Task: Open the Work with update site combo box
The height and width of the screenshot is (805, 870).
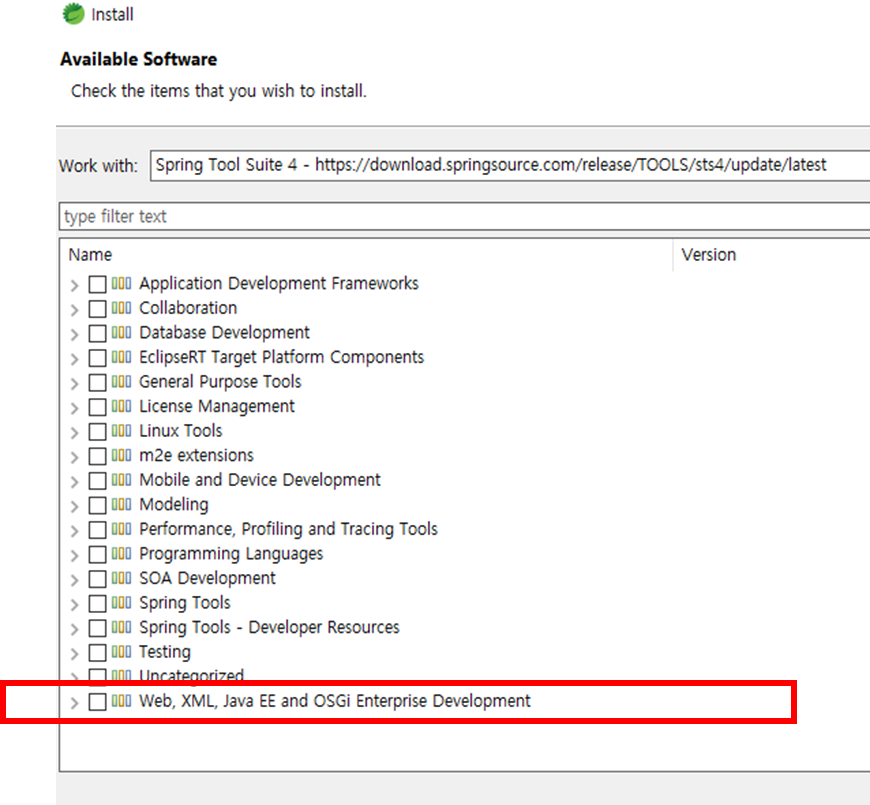Action: pyautogui.click(x=510, y=165)
